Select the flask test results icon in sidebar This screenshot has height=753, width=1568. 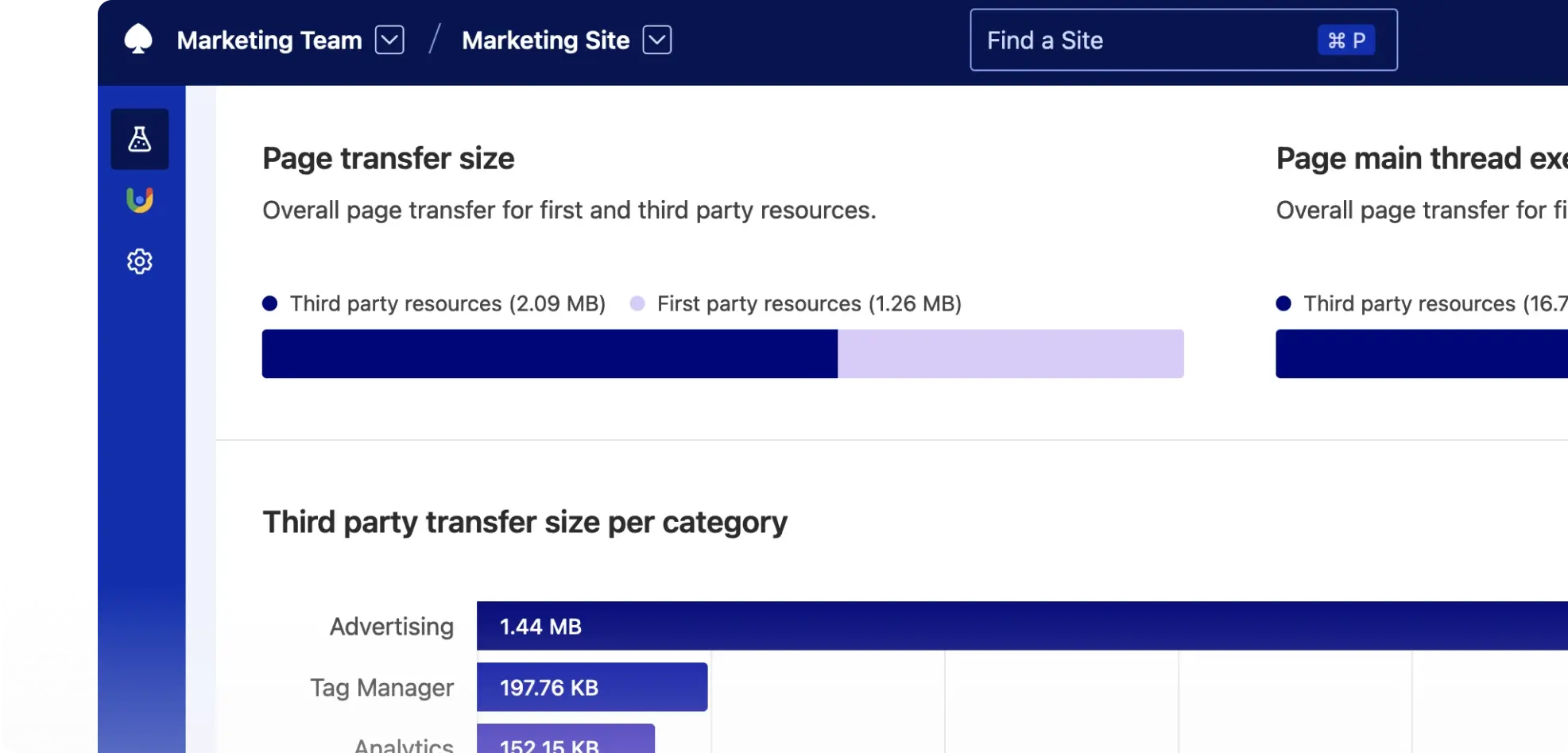click(140, 140)
